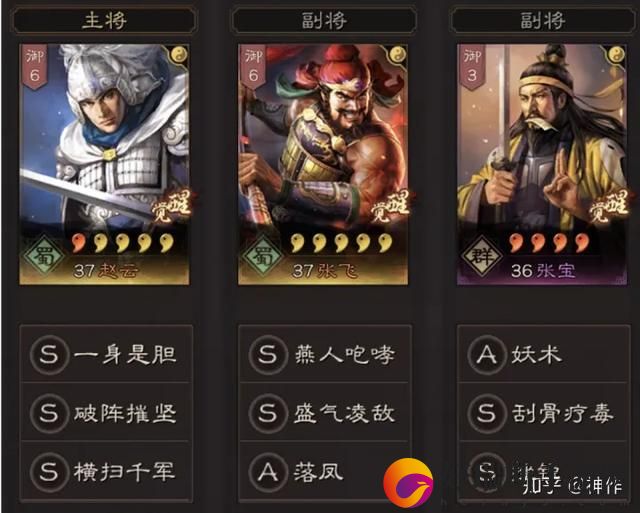Open the 张宝 general card portrait
Viewport: 640px width, 513px height.
[542, 164]
